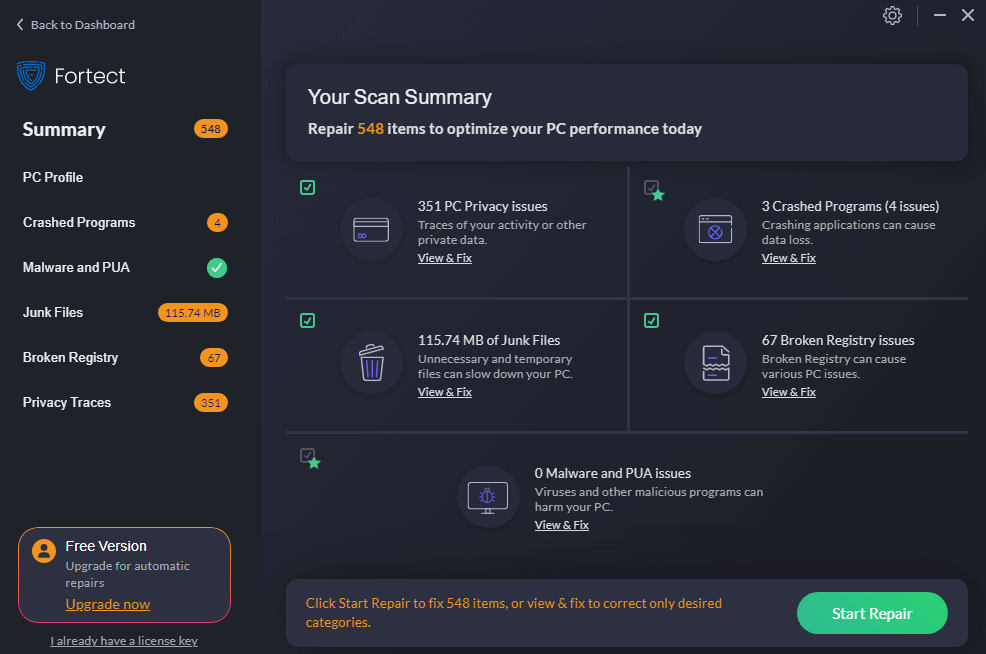Click 'I already have a license key'

click(124, 641)
